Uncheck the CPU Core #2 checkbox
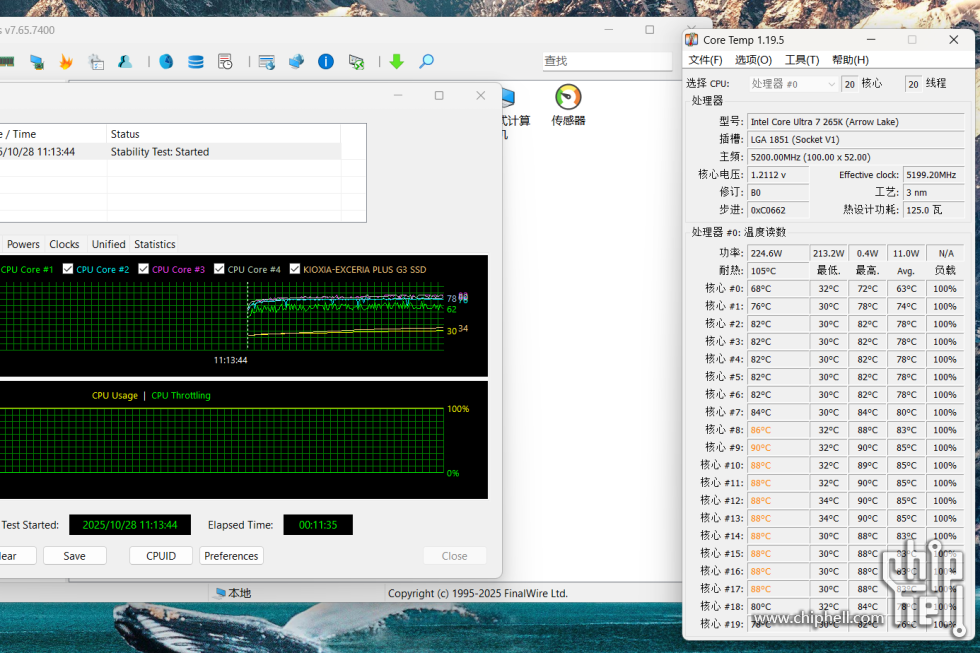This screenshot has width=980, height=653. tap(68, 269)
